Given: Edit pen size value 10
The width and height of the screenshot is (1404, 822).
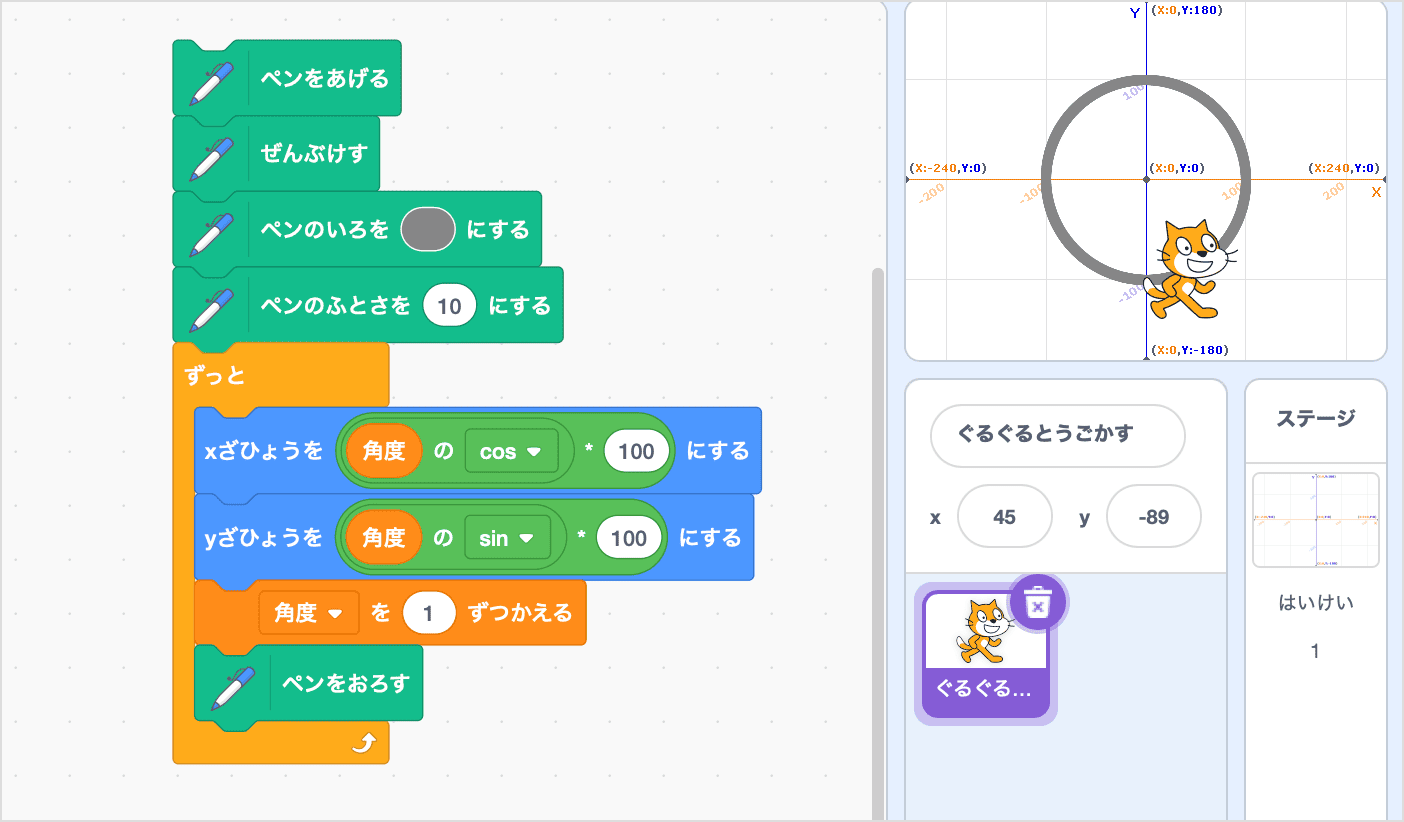Looking at the screenshot, I should 449,305.
